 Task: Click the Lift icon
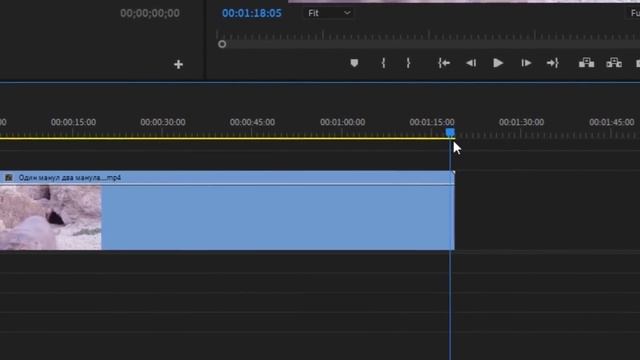coord(587,63)
